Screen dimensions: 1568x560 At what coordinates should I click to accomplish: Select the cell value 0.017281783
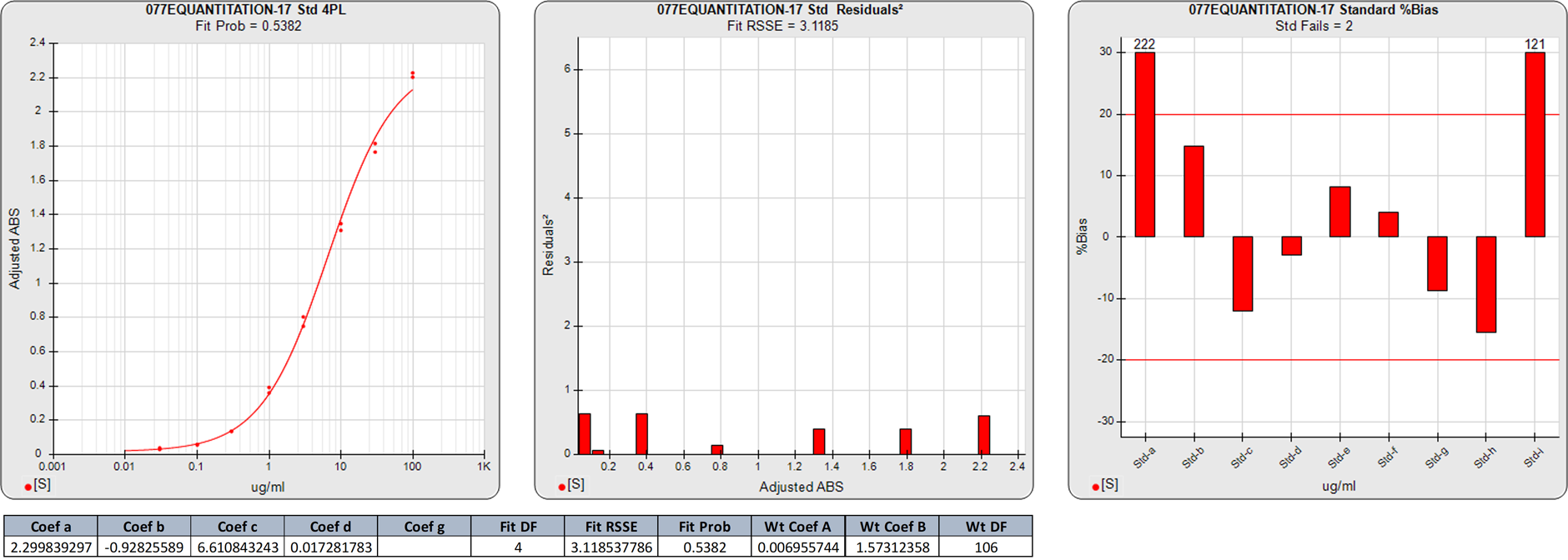click(x=331, y=547)
